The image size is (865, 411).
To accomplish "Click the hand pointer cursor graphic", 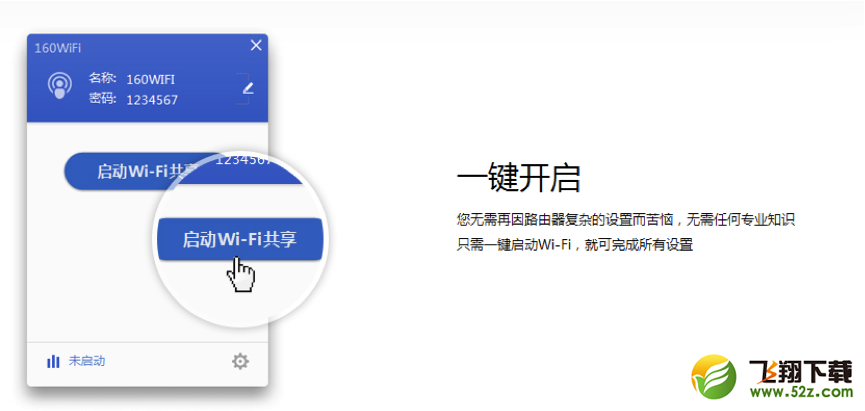I will point(241,274).
